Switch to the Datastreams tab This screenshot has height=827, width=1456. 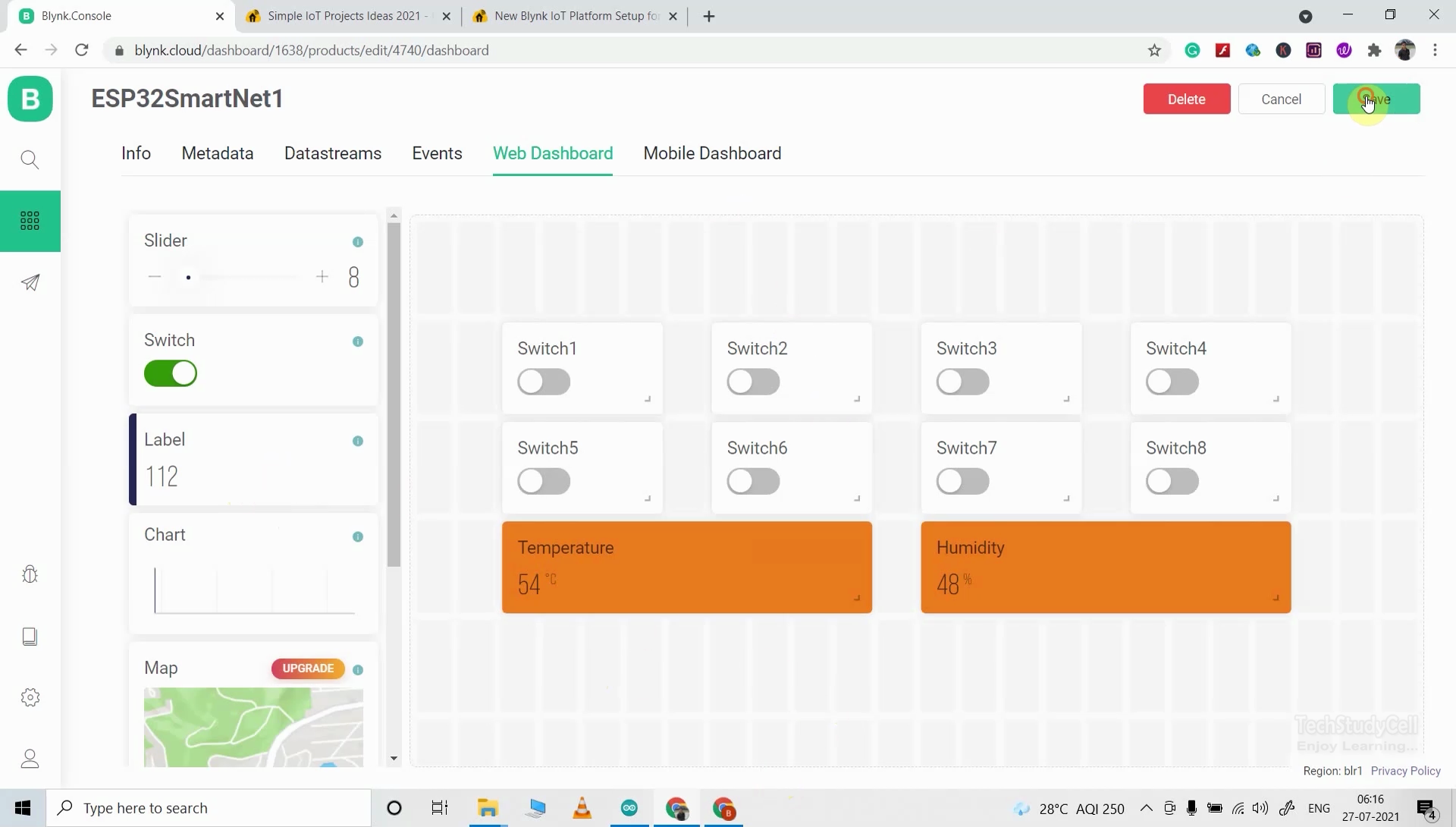332,153
